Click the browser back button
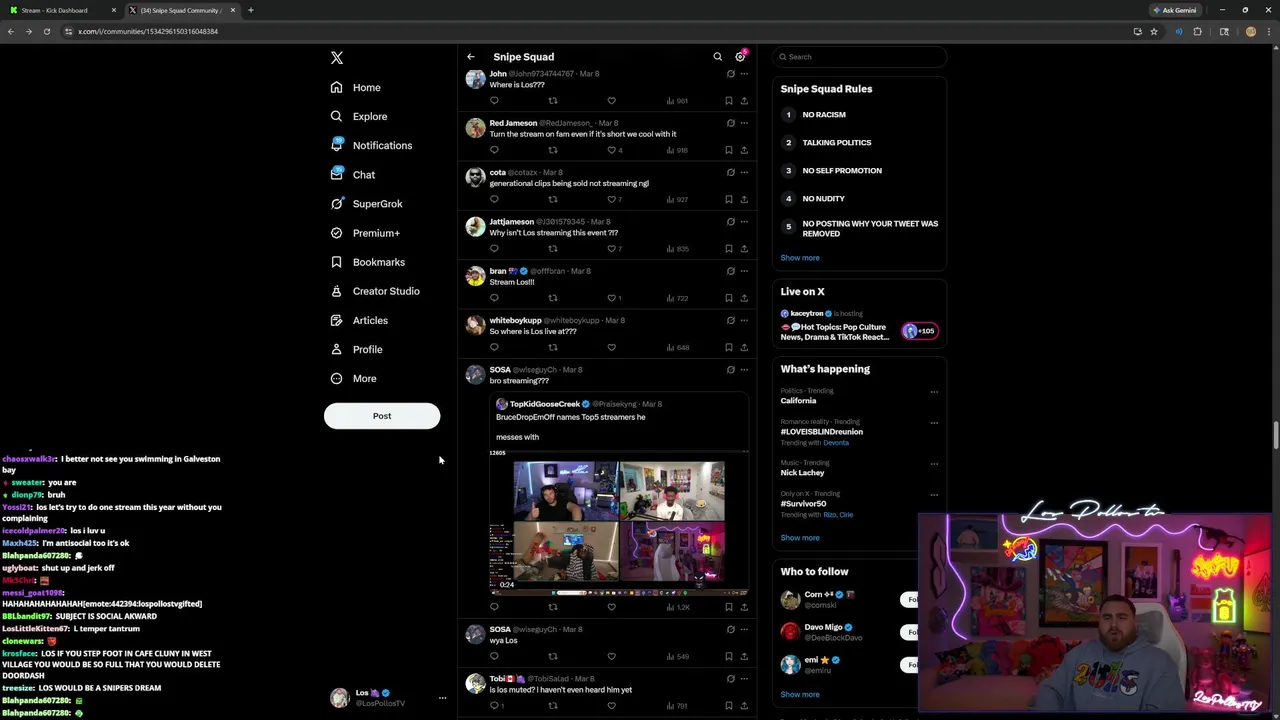The width and height of the screenshot is (1280, 720). (x=11, y=31)
